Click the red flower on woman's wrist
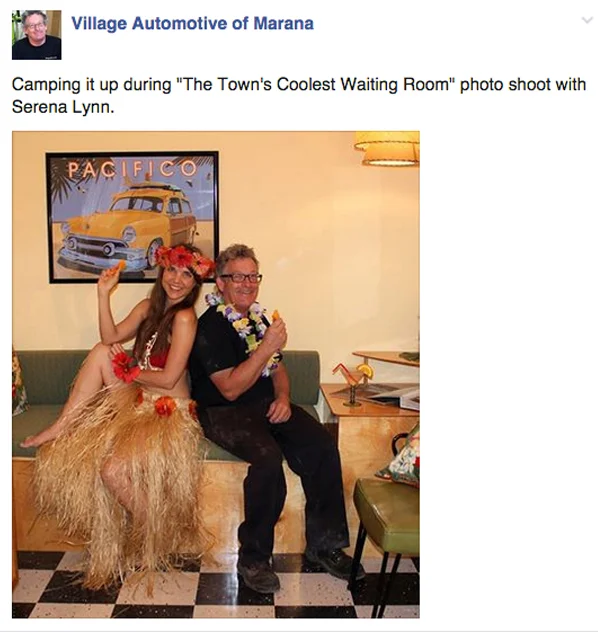This screenshot has width=598, height=632. pos(125,366)
